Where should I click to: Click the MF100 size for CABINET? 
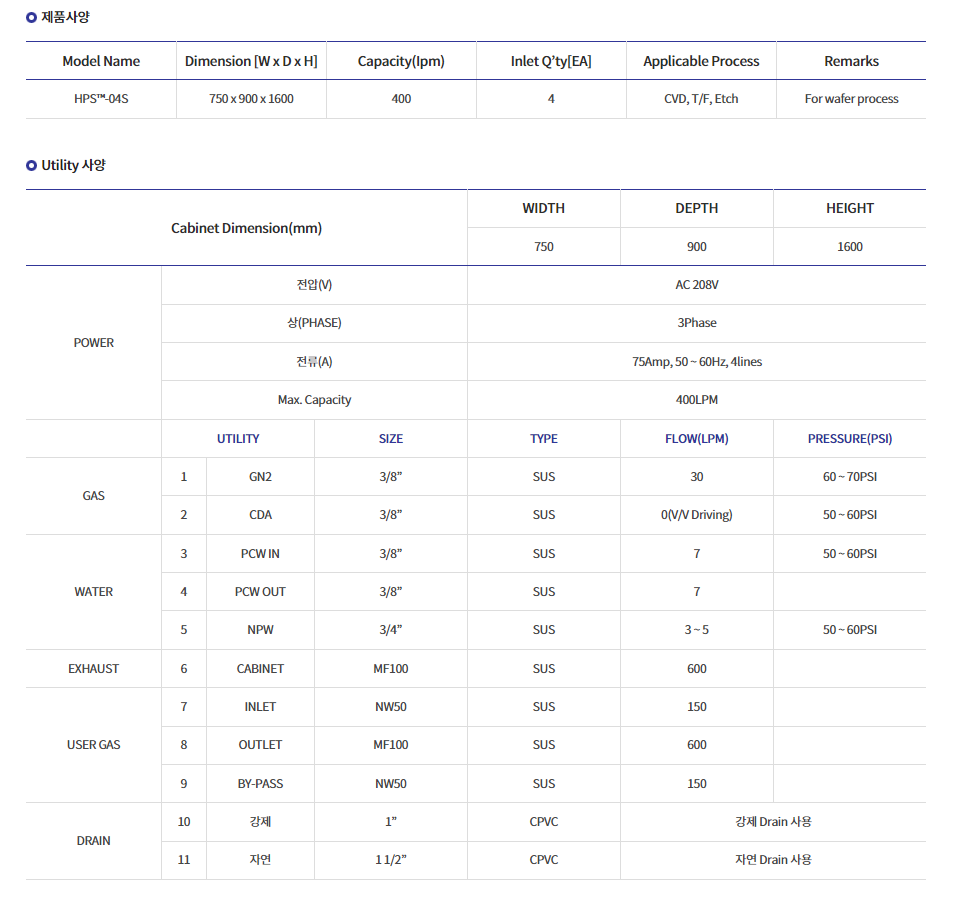coord(391,669)
